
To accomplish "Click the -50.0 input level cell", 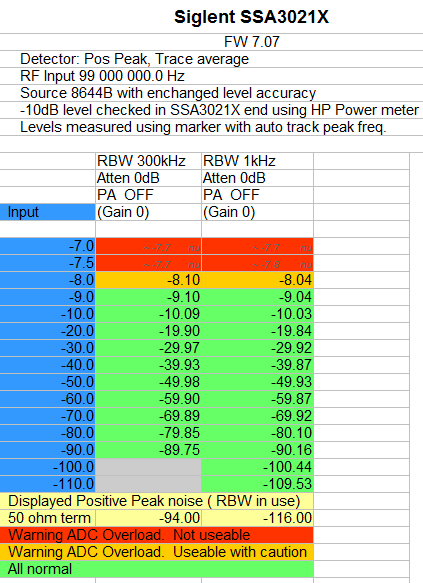I will point(47,382).
